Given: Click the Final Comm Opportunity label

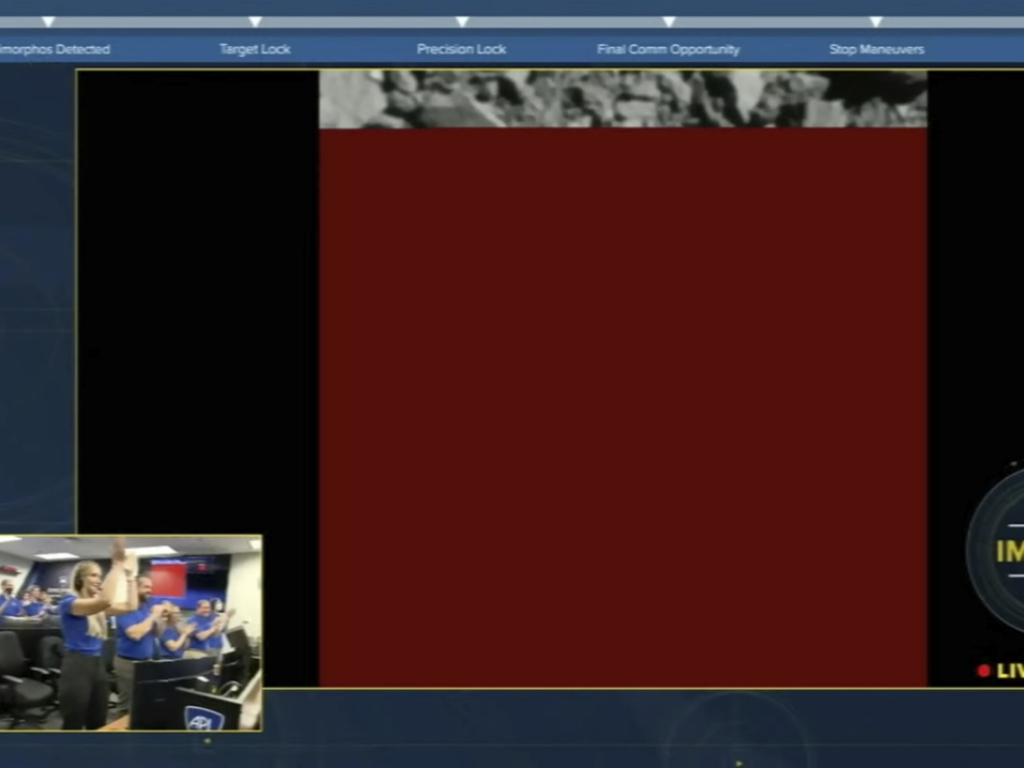Looking at the screenshot, I should 668,49.
